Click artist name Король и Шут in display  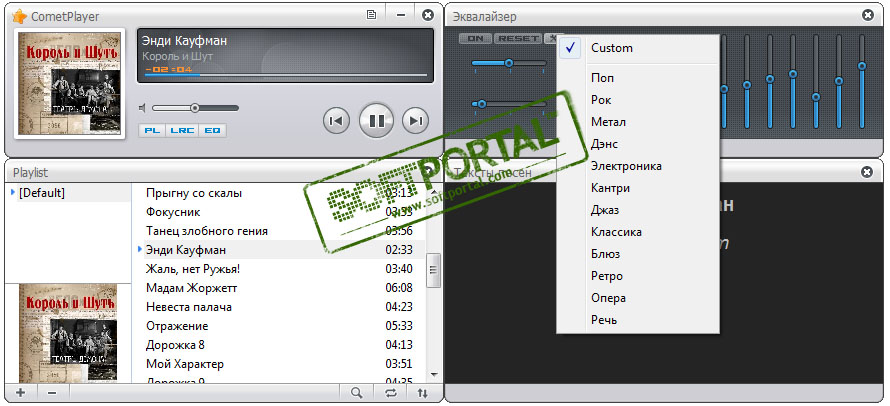177,56
